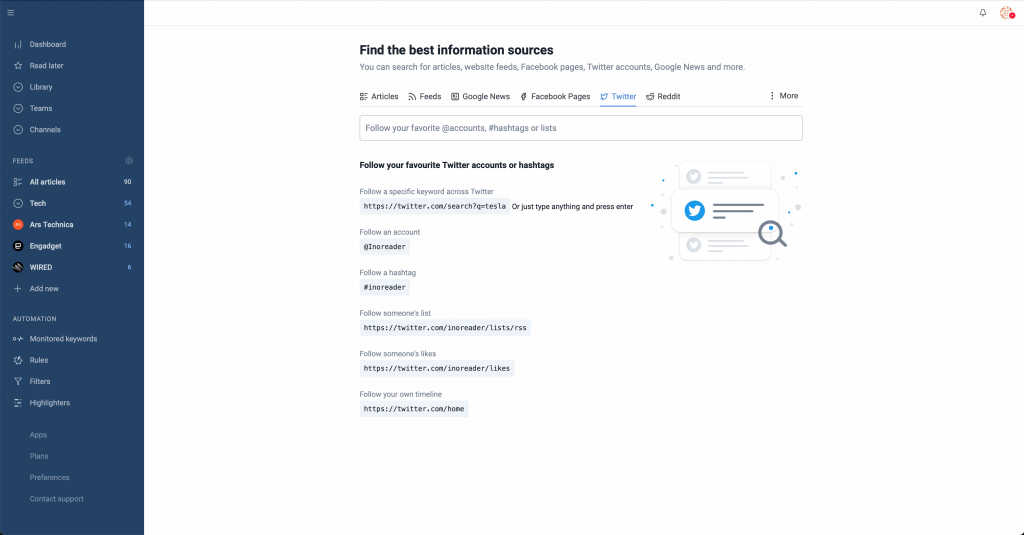Viewport: 1024px width, 535px height.
Task: Open the More options menu
Action: [x=784, y=96]
